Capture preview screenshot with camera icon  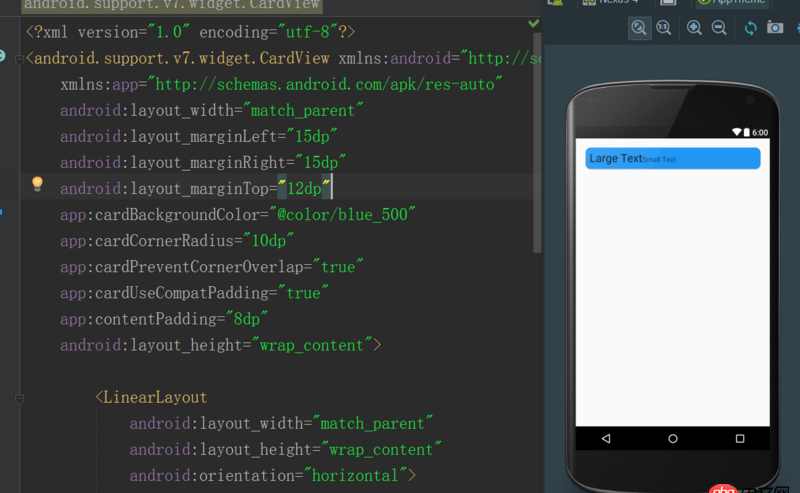775,28
